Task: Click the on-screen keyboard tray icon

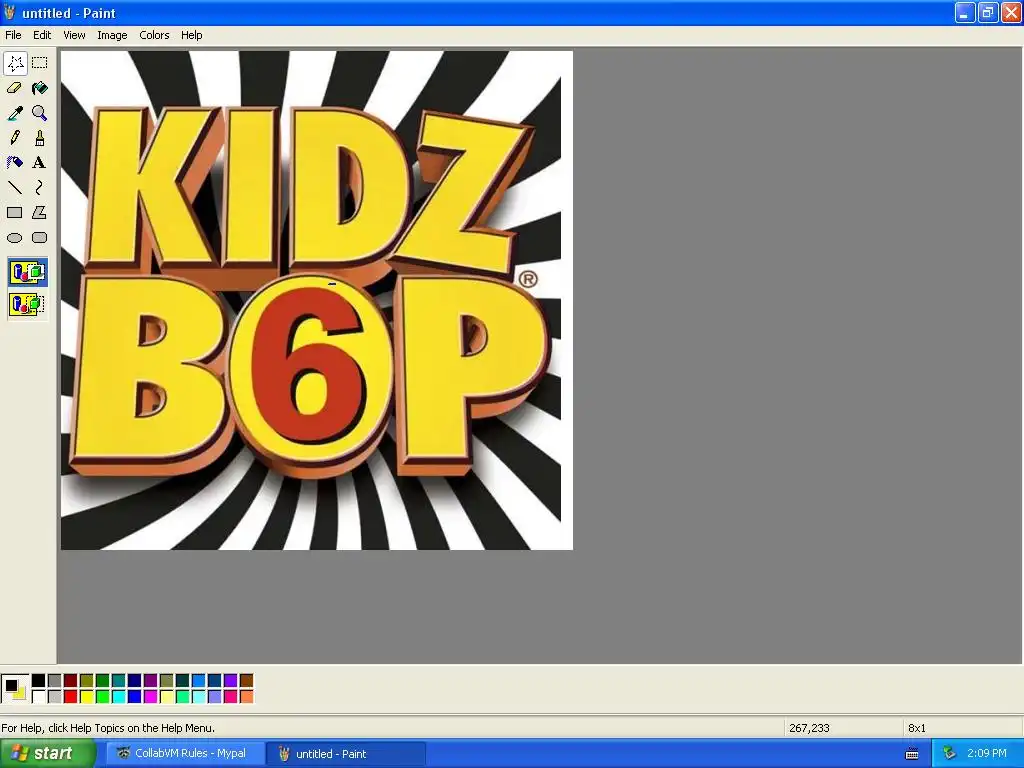Action: (x=912, y=754)
